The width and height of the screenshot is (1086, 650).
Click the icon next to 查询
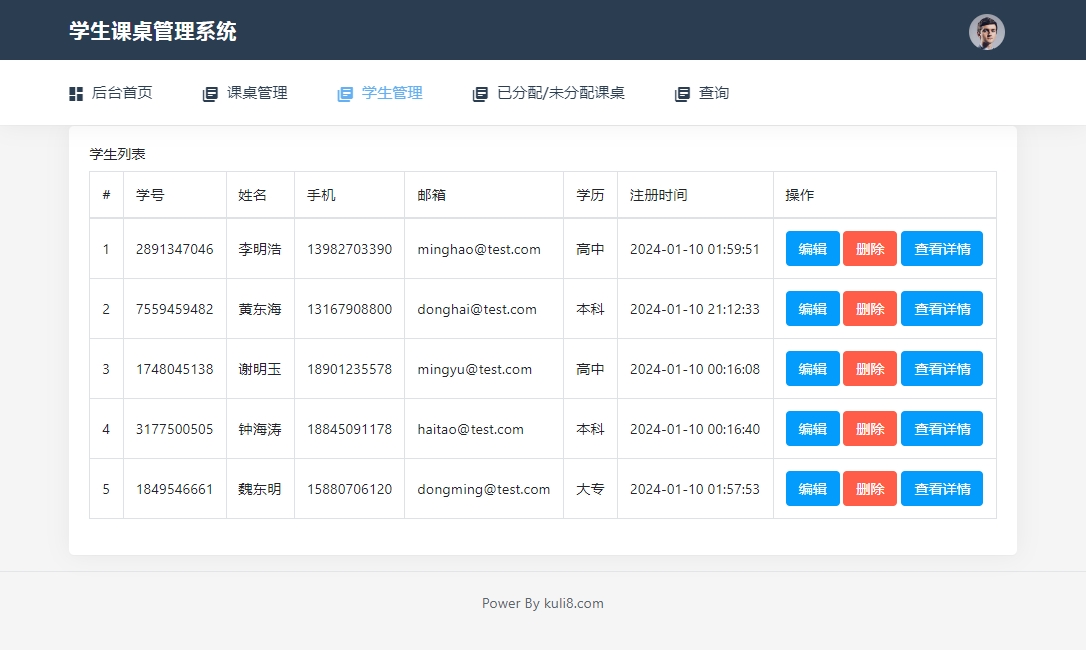[x=682, y=94]
